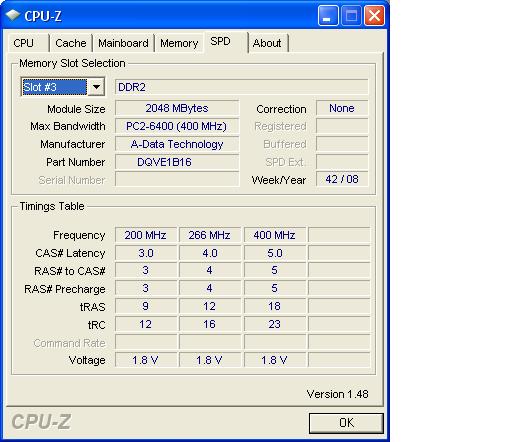Expand the memory slot dropdown arrow
Image resolution: width=512 pixels, height=442 pixels.
click(x=96, y=87)
